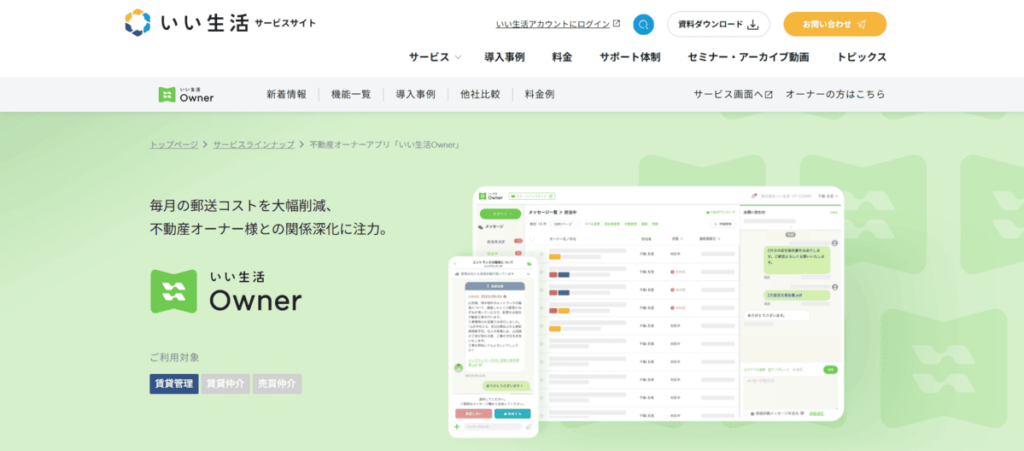This screenshot has height=451, width=1024.
Task: Go to トップページ breadcrumb link
Action: click(x=174, y=144)
